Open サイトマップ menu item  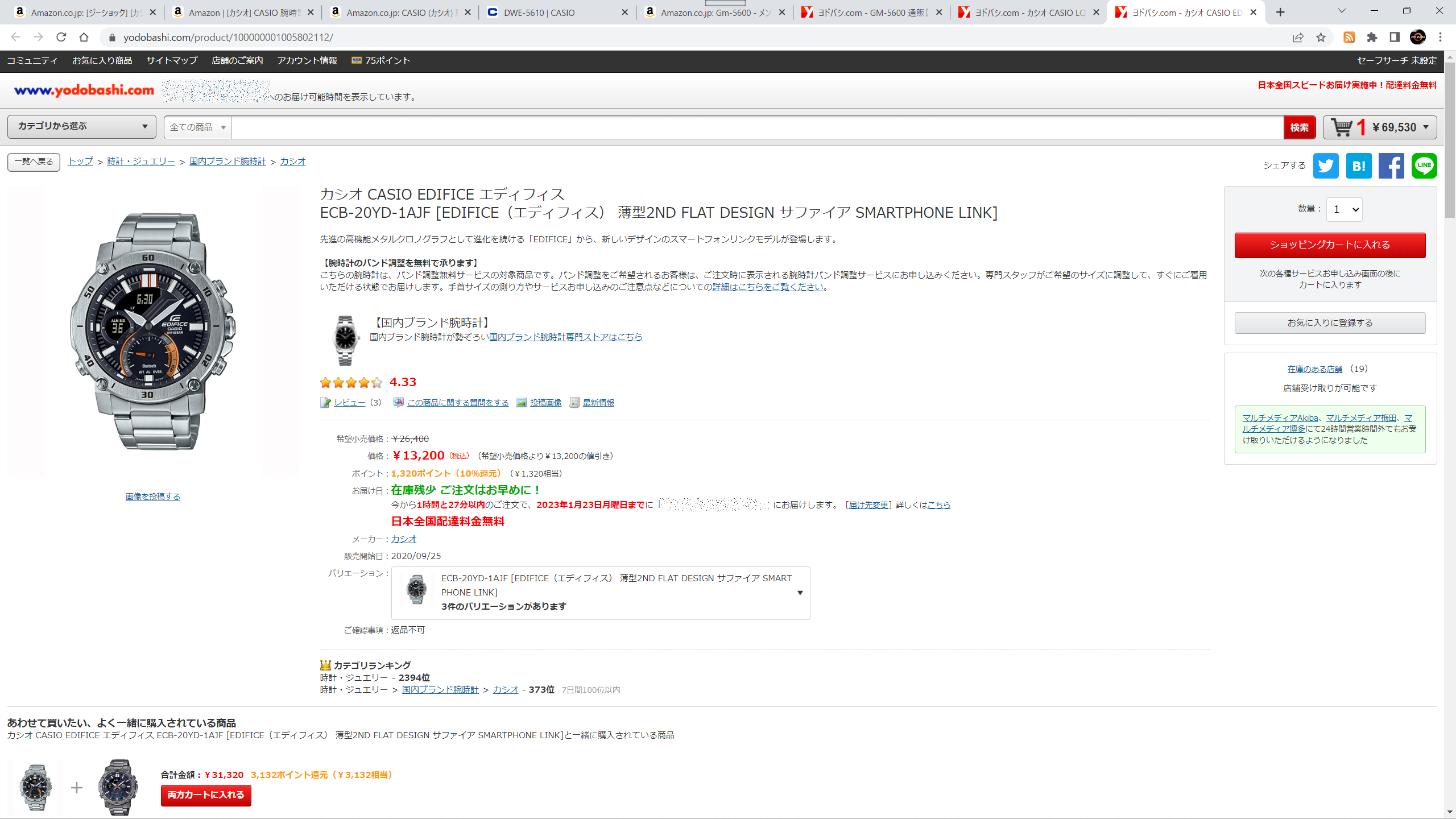[x=172, y=60]
